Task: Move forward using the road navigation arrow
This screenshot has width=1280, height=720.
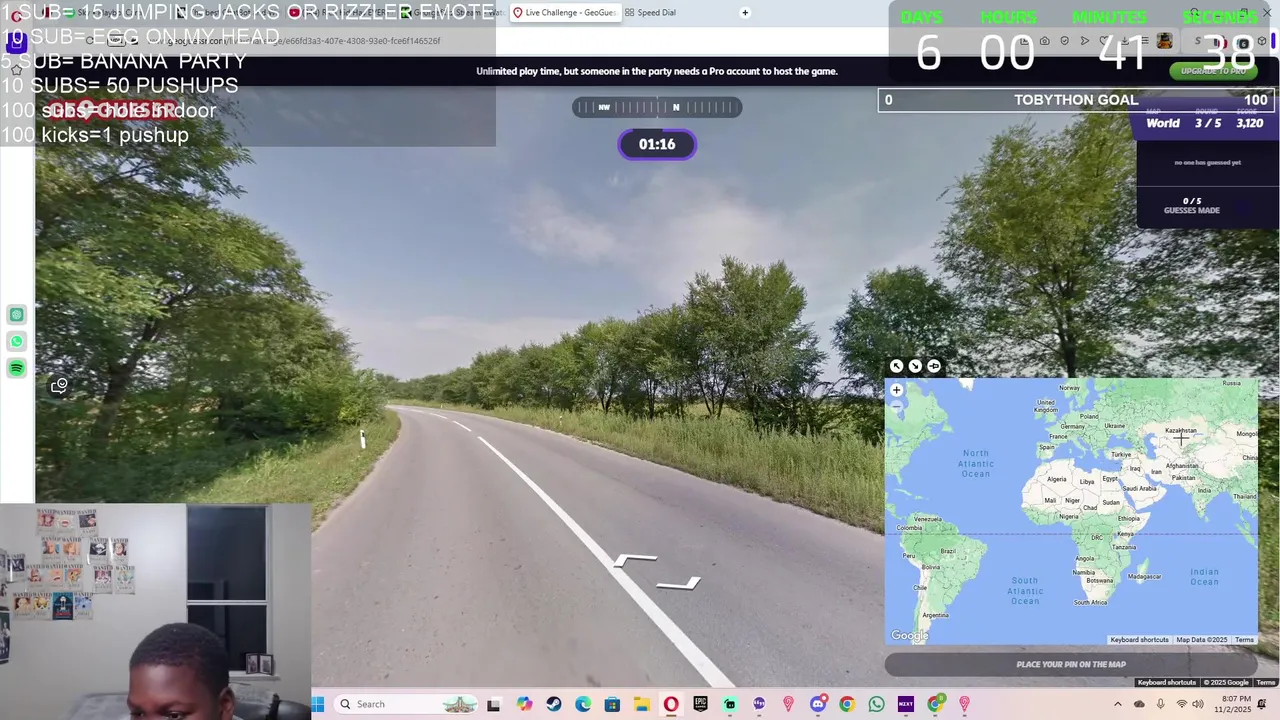Action: [x=636, y=561]
